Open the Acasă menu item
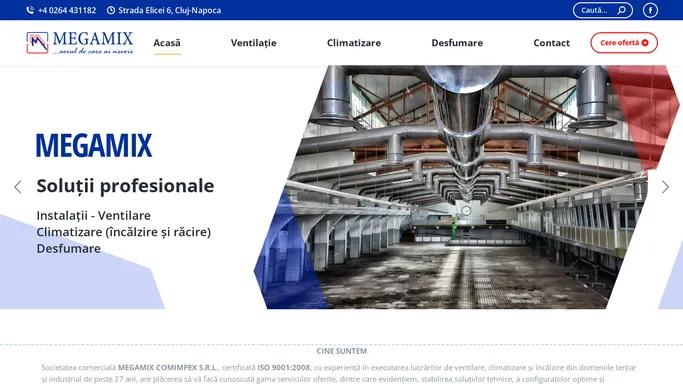This screenshot has width=683, height=384. [x=167, y=43]
